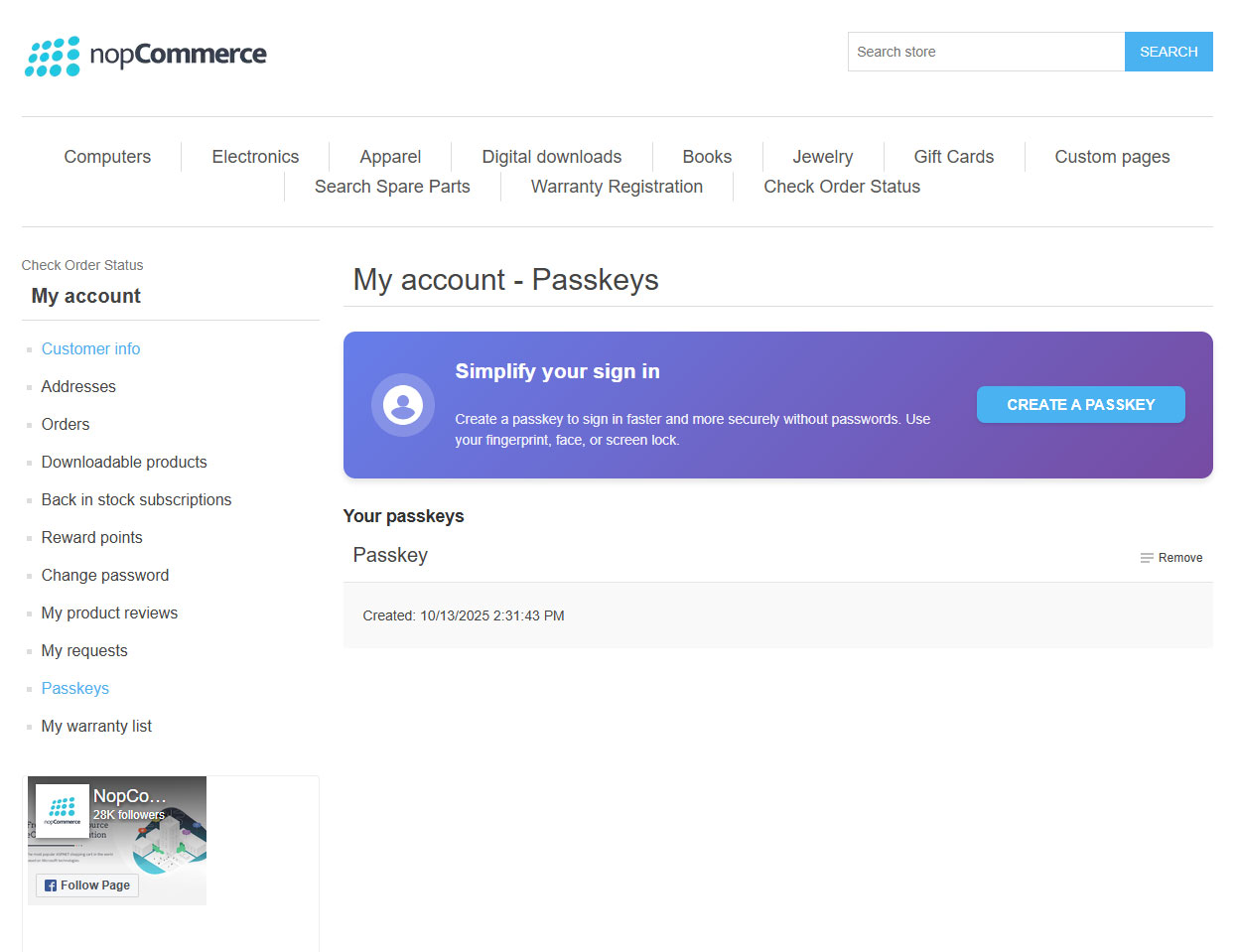Open the Computers menu

107,157
